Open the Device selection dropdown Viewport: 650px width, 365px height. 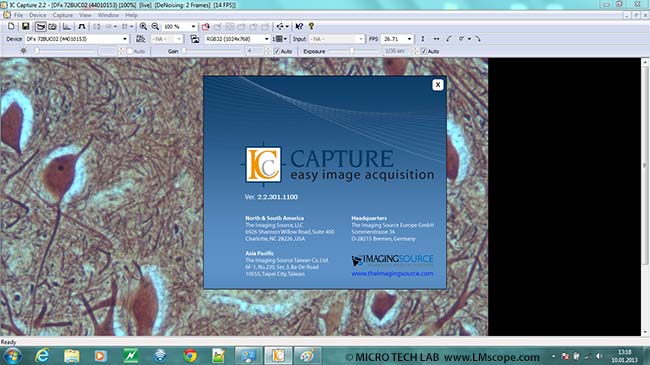77,39
